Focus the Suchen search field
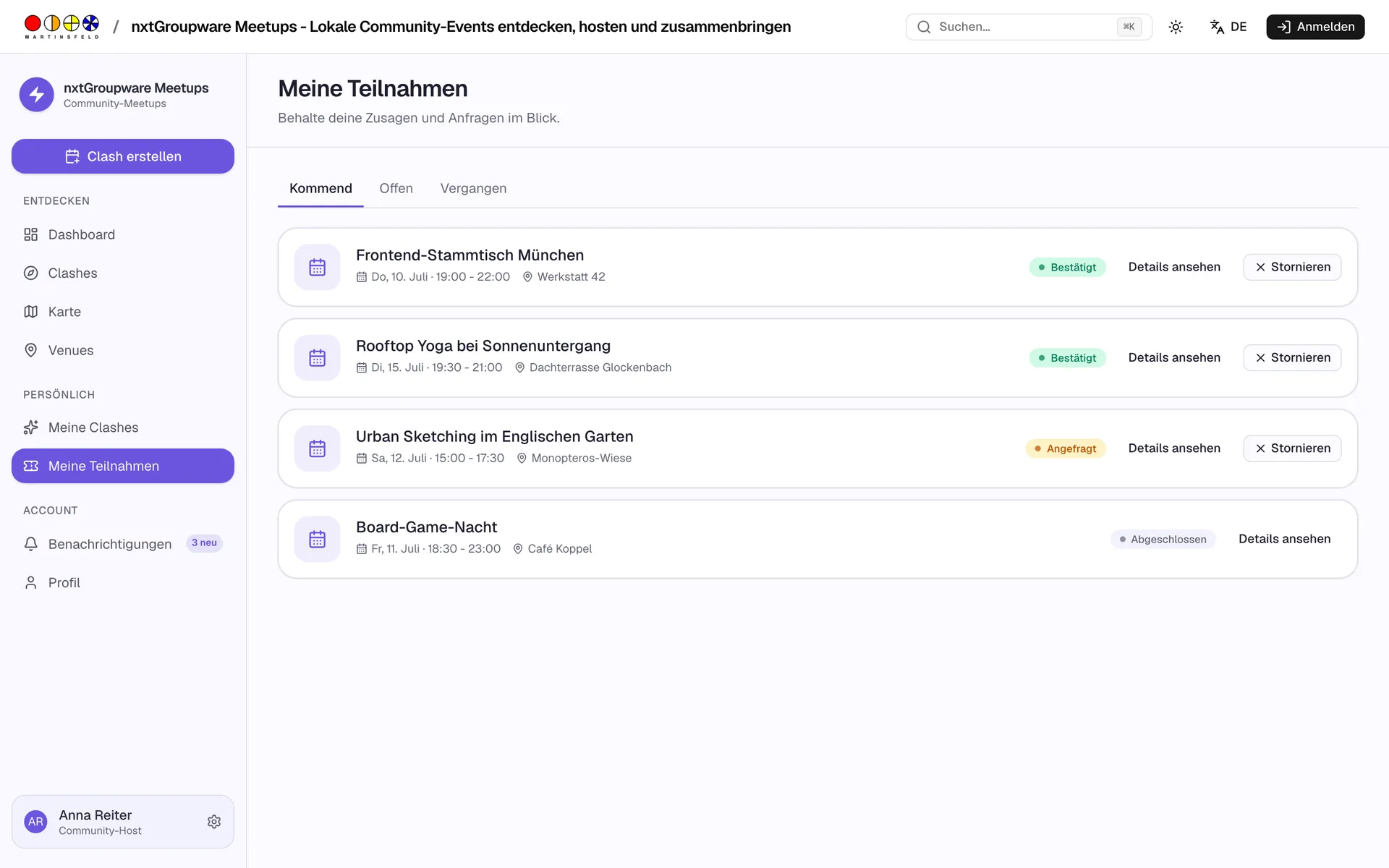Screen dimensions: 1389x868 coord(1029,27)
